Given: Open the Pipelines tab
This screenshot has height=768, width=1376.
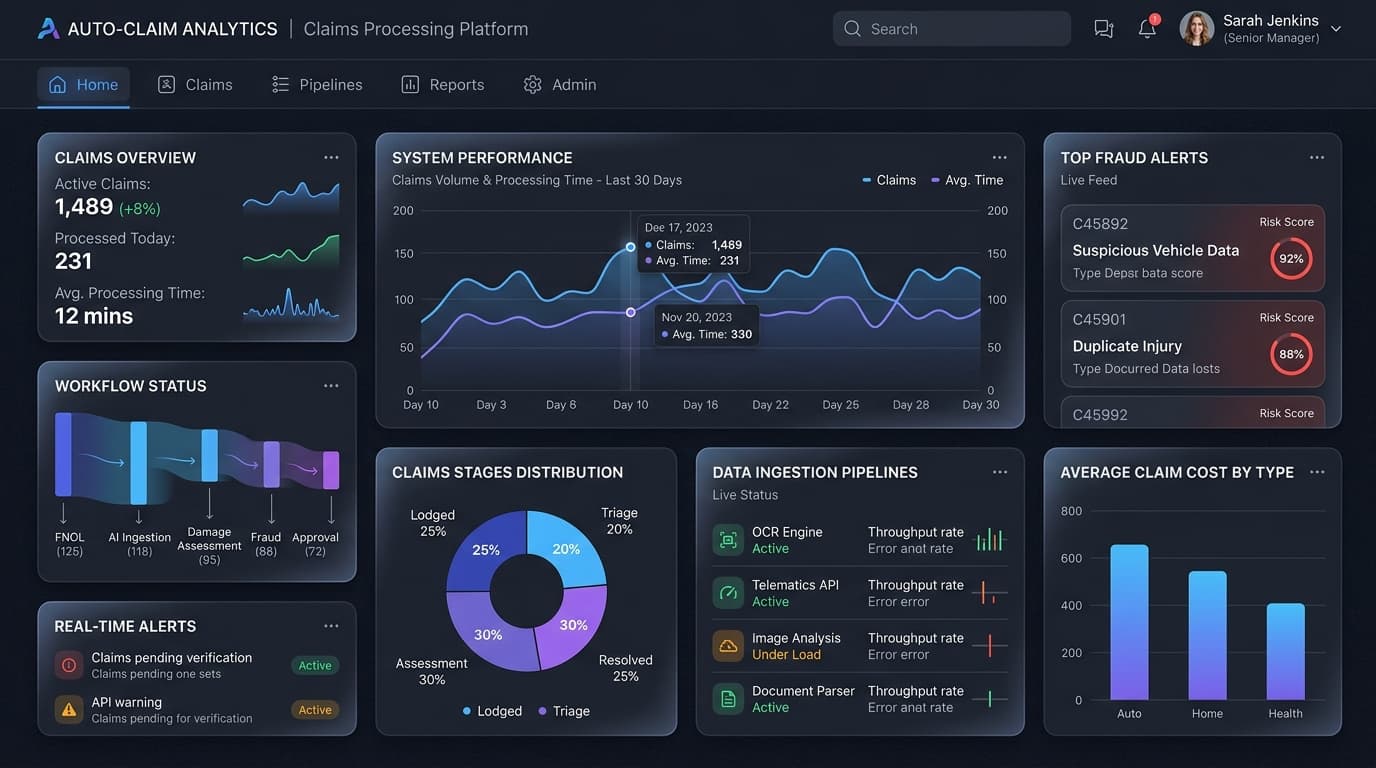Looking at the screenshot, I should [x=317, y=85].
